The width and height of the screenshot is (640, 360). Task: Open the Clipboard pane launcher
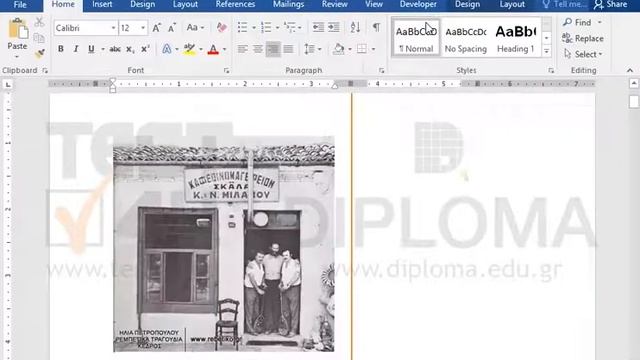coord(45,71)
